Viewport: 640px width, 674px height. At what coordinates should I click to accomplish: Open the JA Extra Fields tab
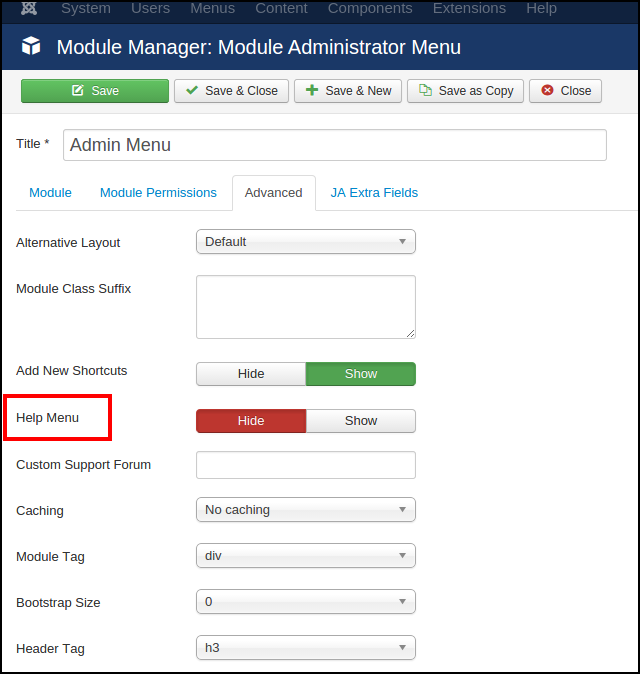374,193
